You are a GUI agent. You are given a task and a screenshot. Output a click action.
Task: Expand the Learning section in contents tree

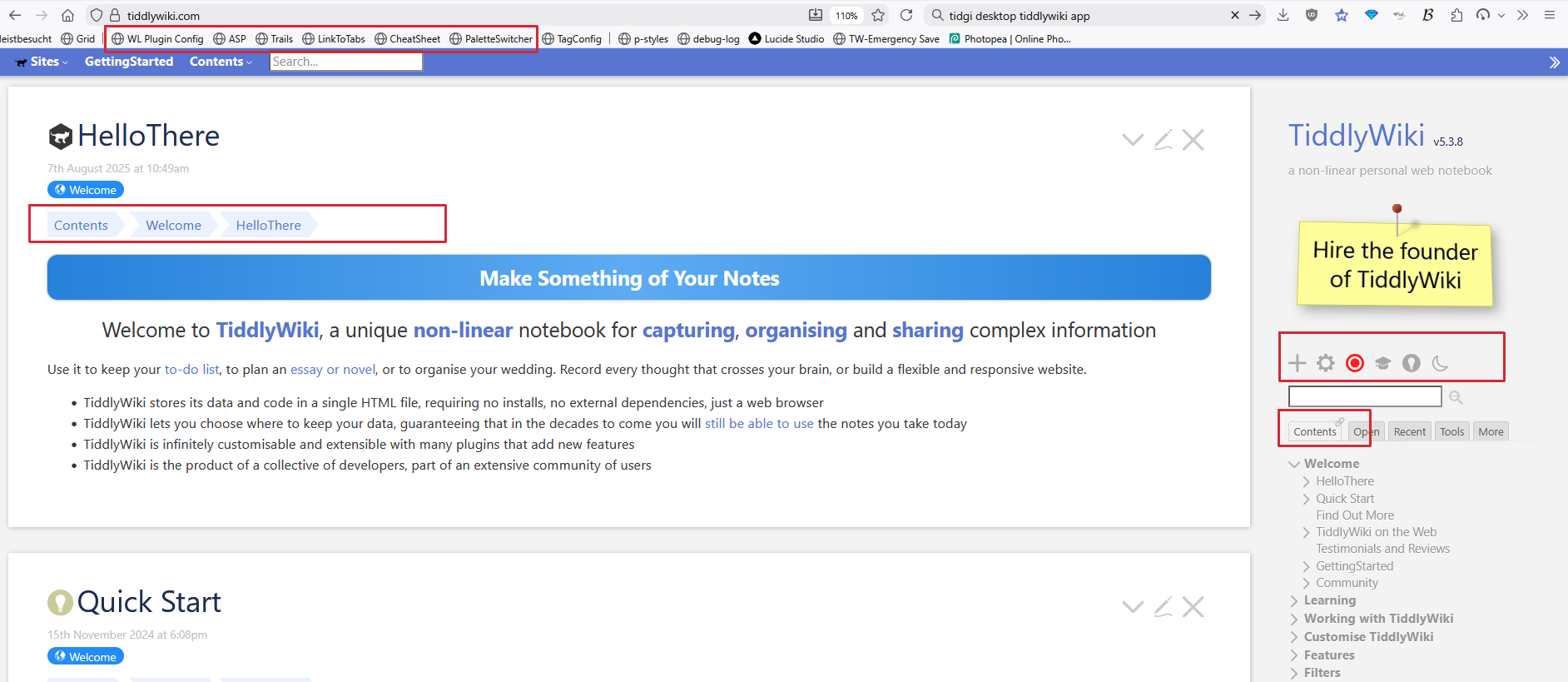click(1294, 600)
